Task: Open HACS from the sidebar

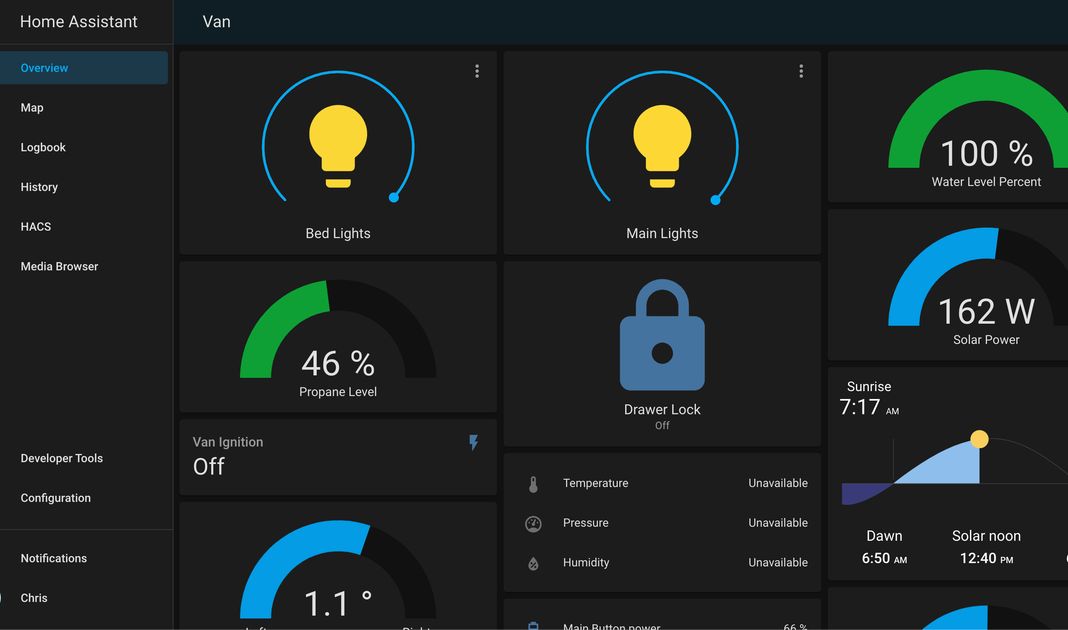Action: 36,227
